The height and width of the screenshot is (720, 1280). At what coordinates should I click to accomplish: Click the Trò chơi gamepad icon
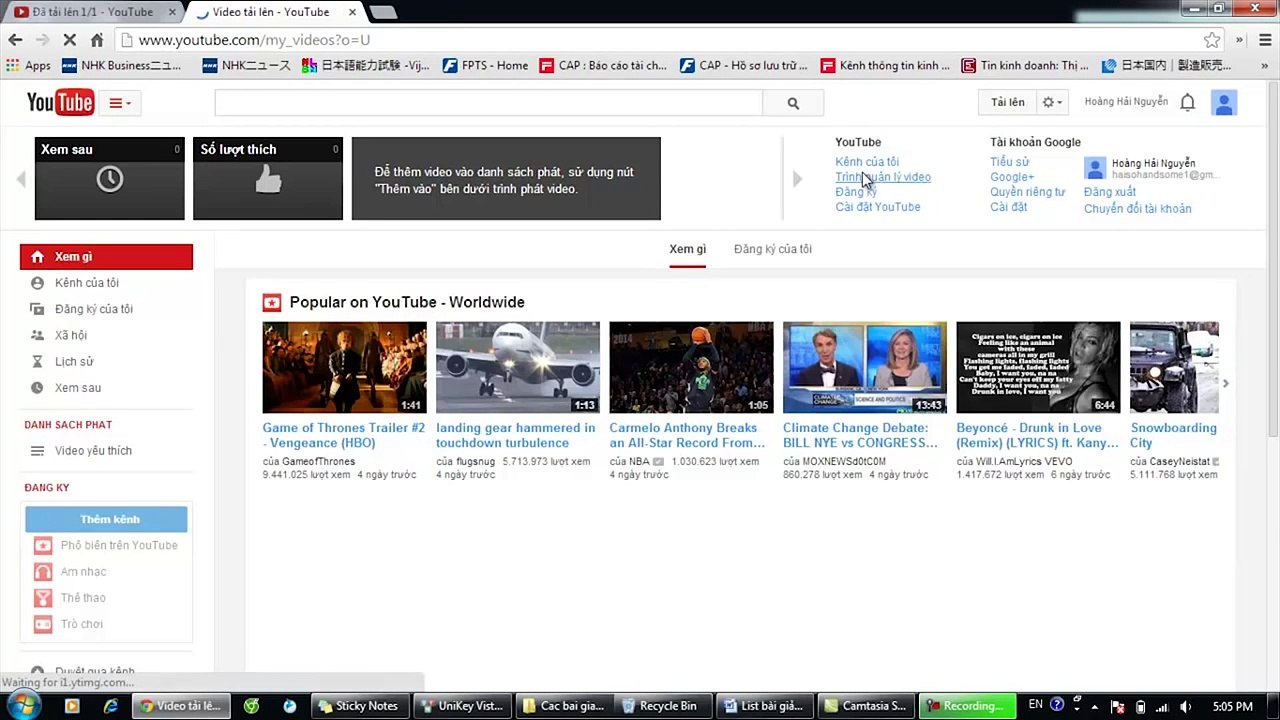(x=43, y=624)
